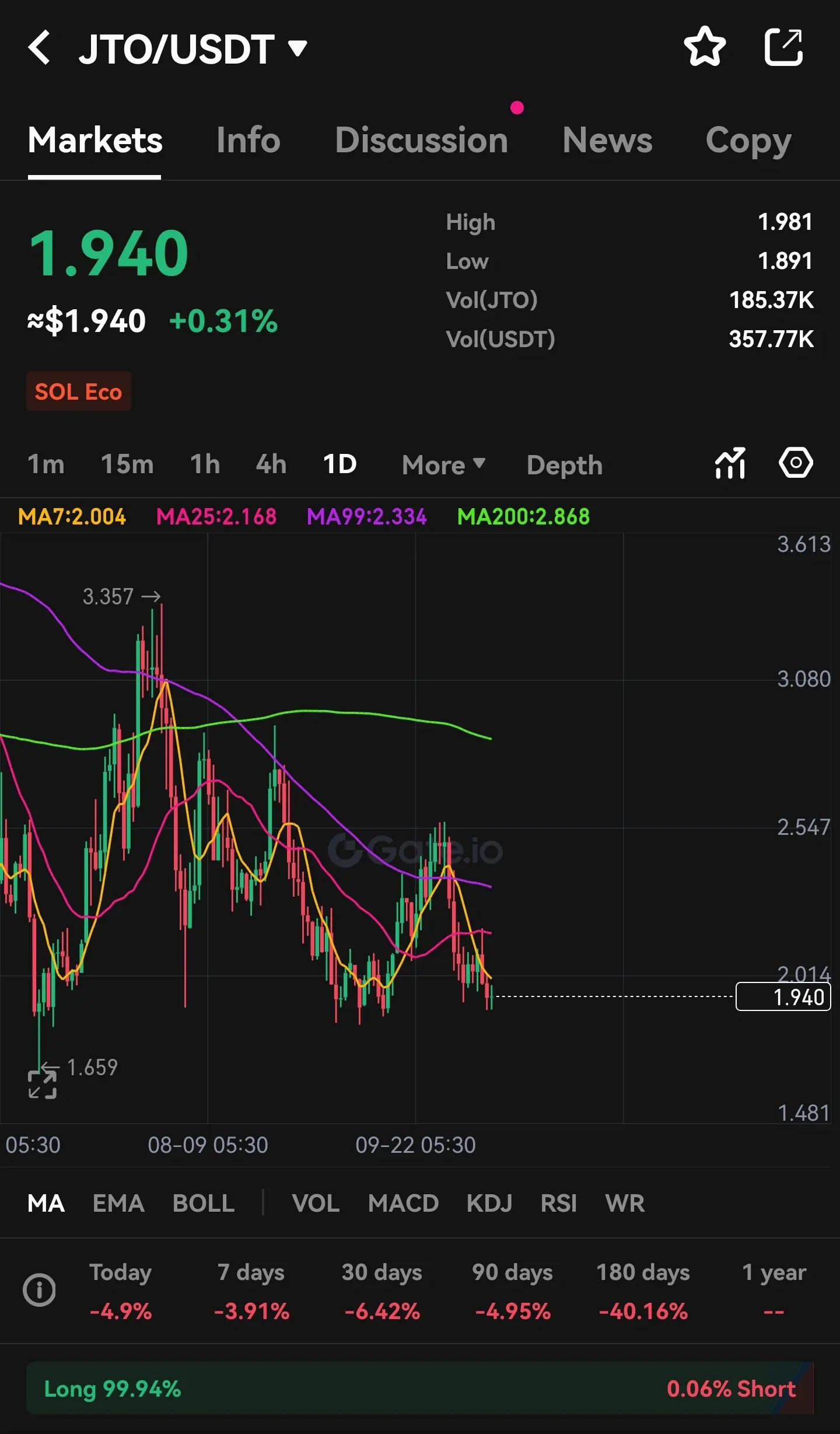Tap the info circle icon
Viewport: 840px width, 1434px height.
(39, 1290)
